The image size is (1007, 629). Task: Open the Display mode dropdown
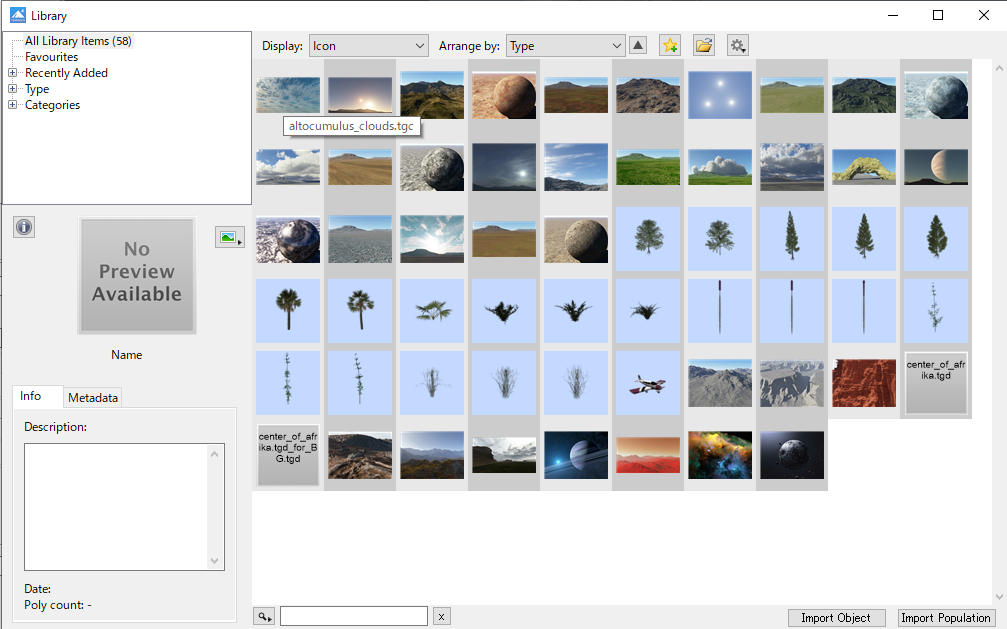369,46
